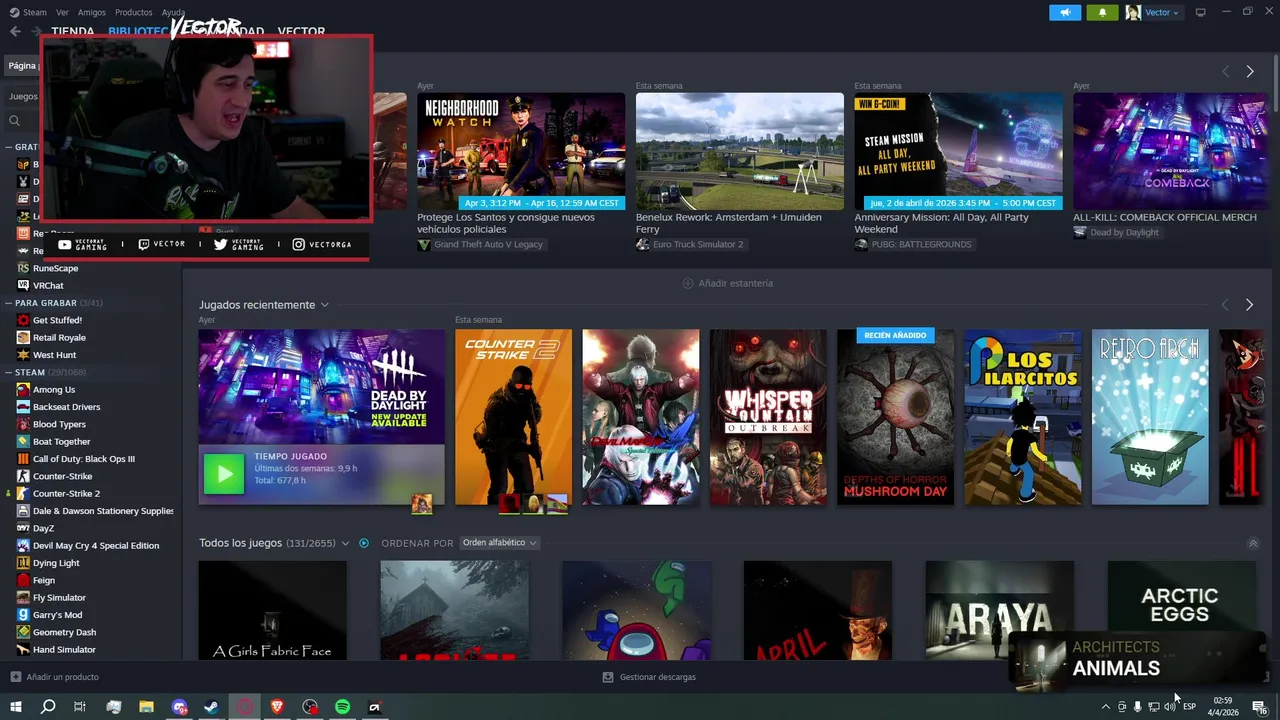
Task: Play Dead by Daylight green button
Action: pyautogui.click(x=224, y=474)
